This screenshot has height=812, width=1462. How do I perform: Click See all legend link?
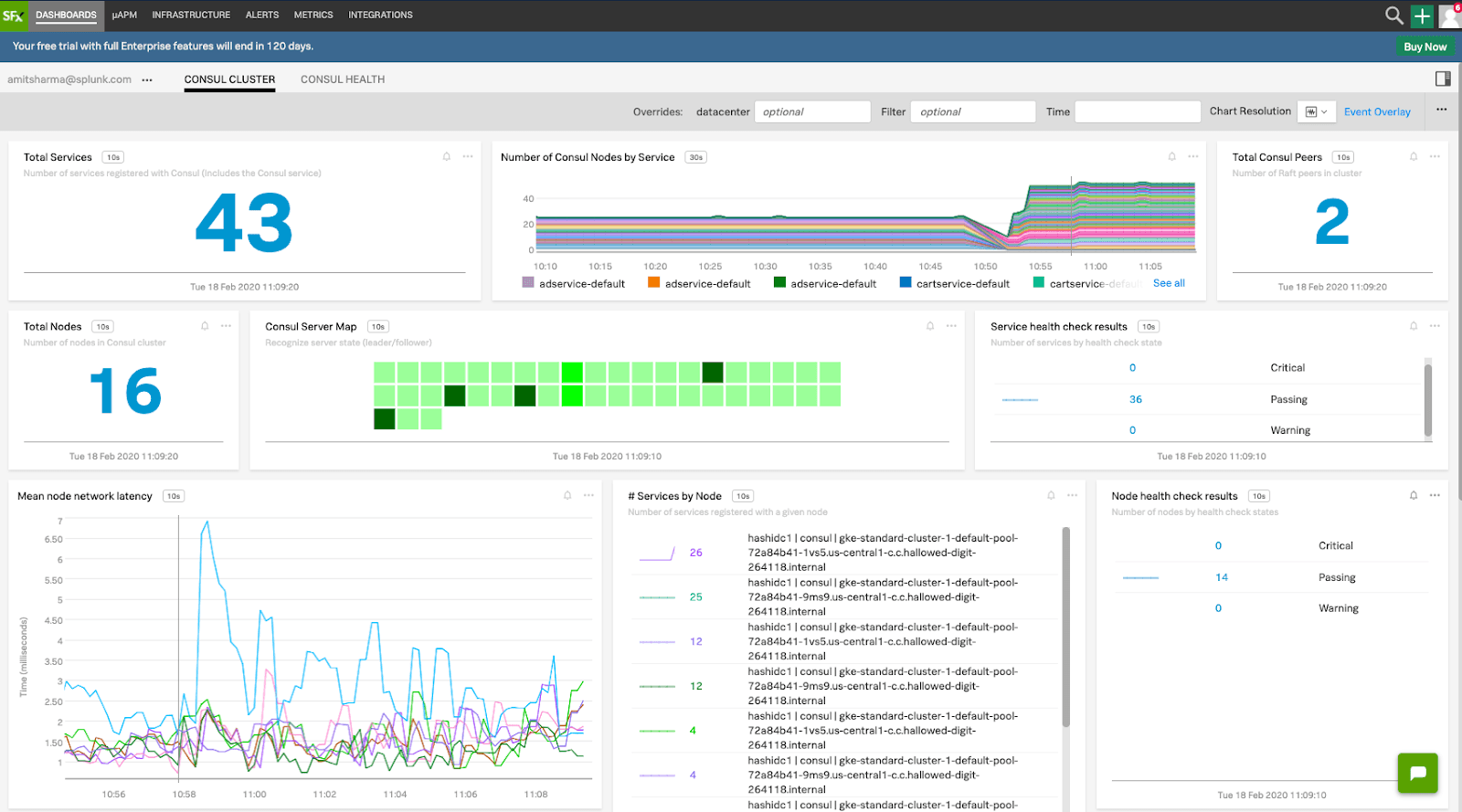pyautogui.click(x=1169, y=283)
